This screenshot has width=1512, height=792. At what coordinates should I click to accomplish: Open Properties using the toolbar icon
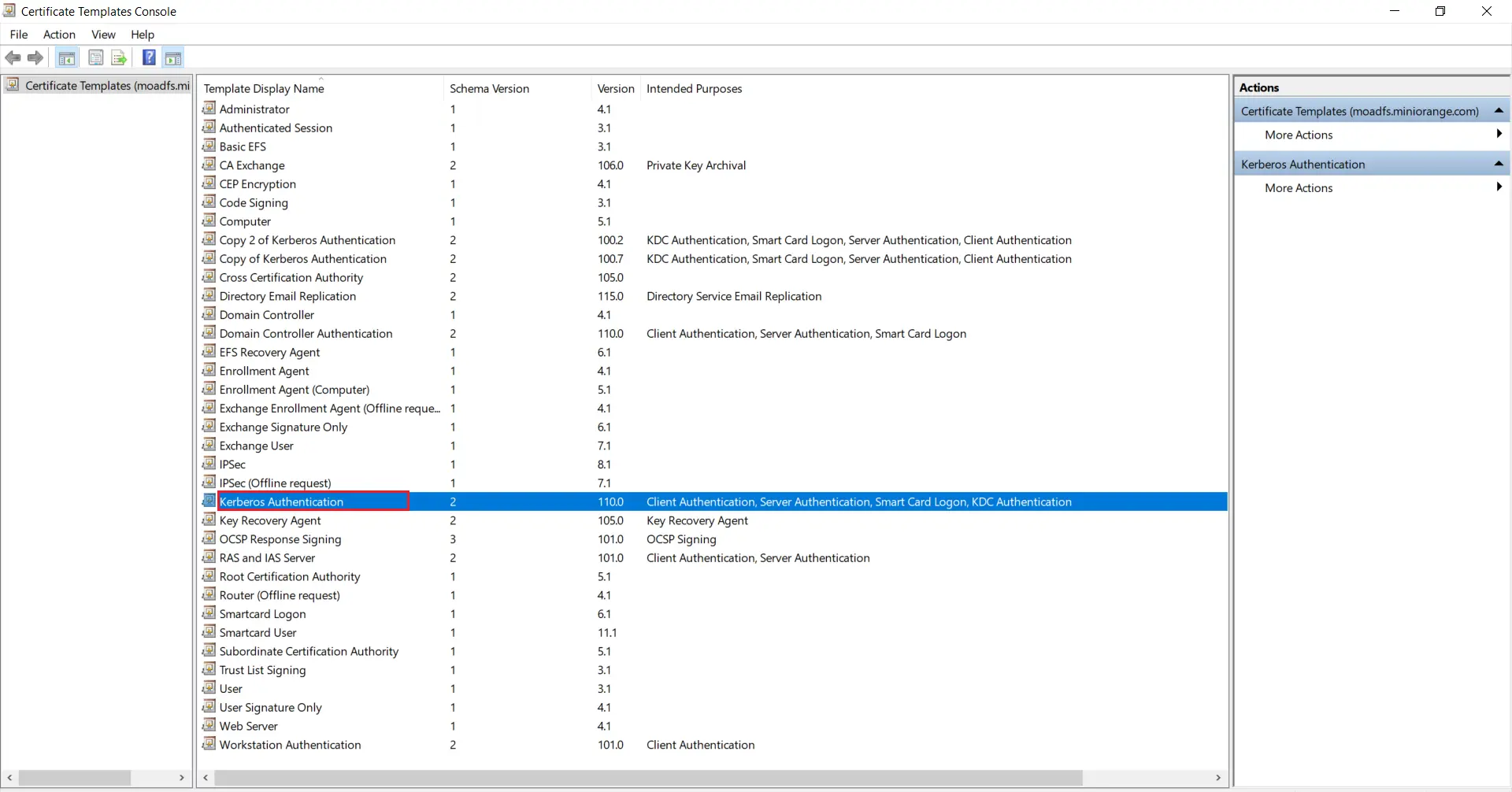tap(96, 57)
